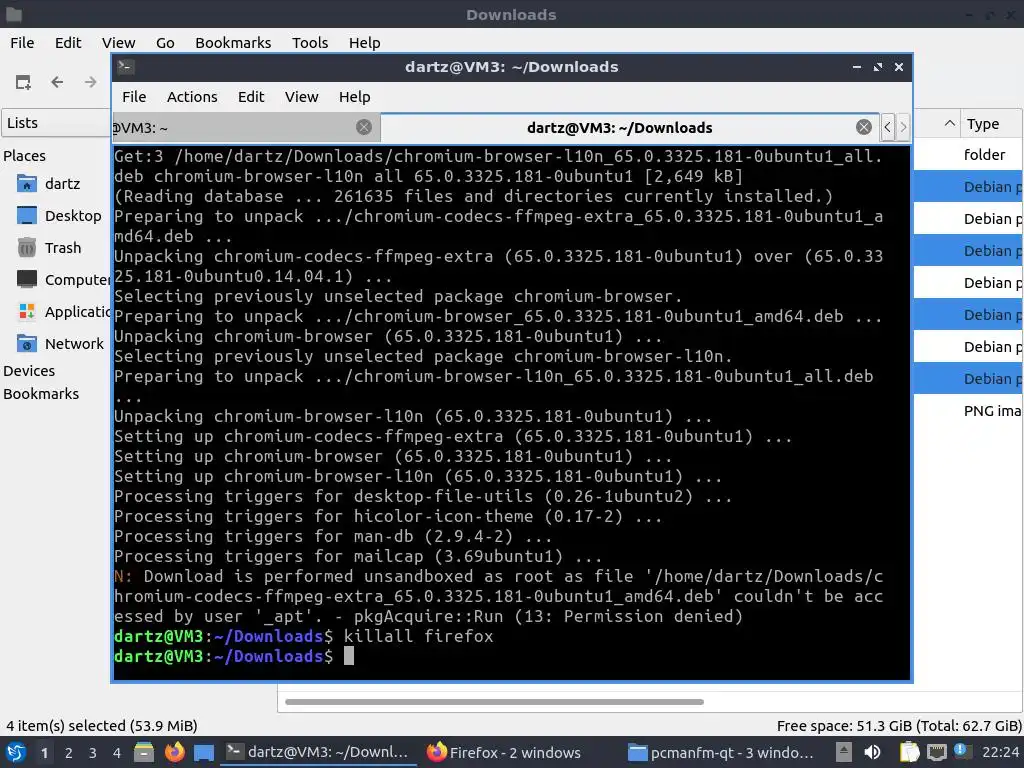The image size is (1024, 768).
Task: Click the network monitor tray icon
Action: (x=936, y=752)
